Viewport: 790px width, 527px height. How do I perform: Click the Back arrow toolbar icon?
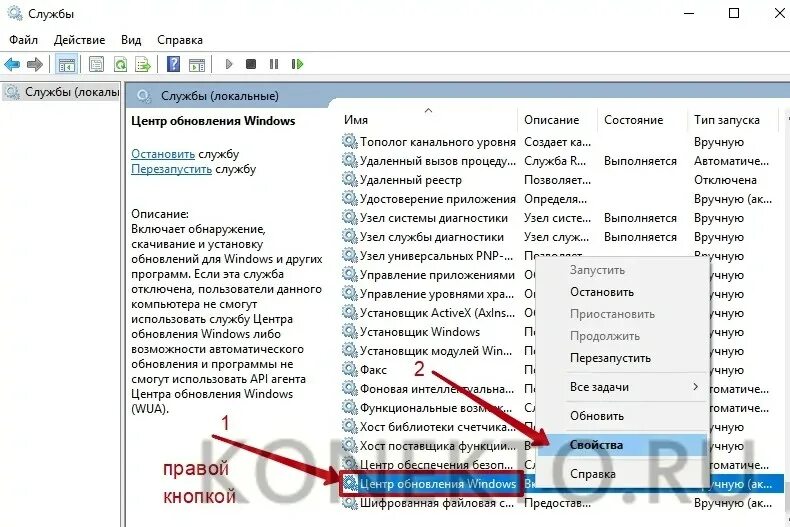(x=12, y=64)
